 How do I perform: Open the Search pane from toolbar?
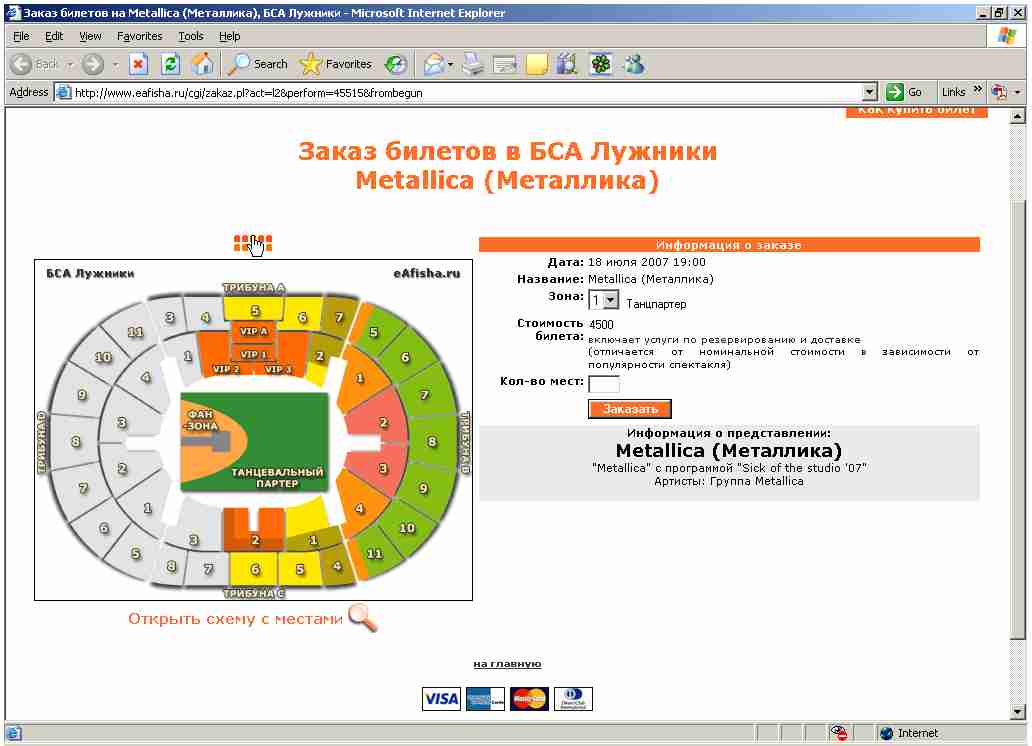257,64
